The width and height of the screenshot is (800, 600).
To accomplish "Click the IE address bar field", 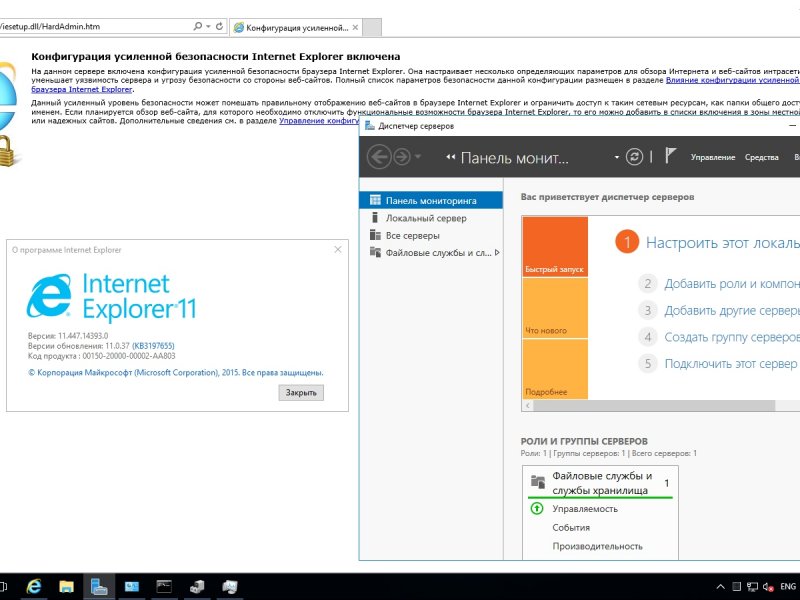I will (94, 27).
